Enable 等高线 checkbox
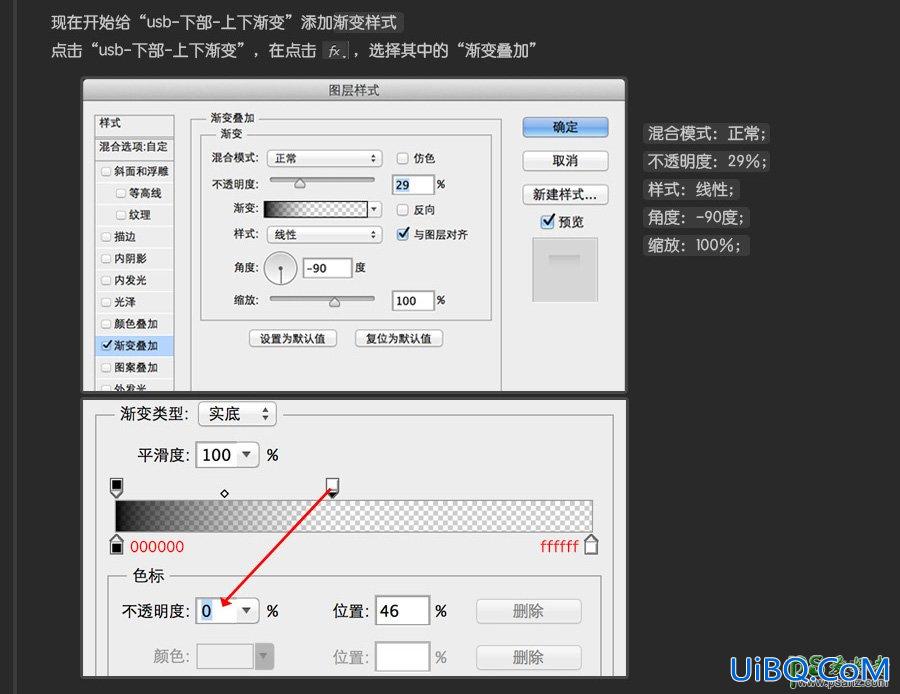This screenshot has height=694, width=900. 121,193
